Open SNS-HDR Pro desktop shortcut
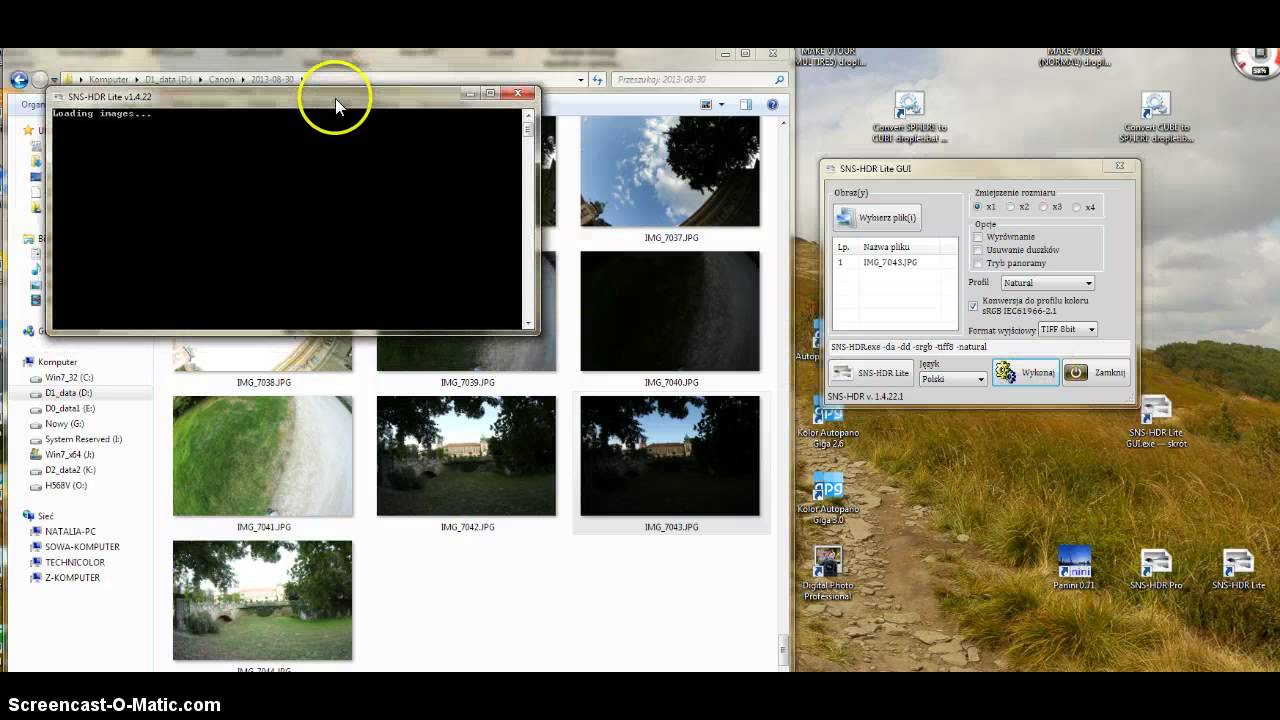This screenshot has height=720, width=1280. [x=1155, y=570]
